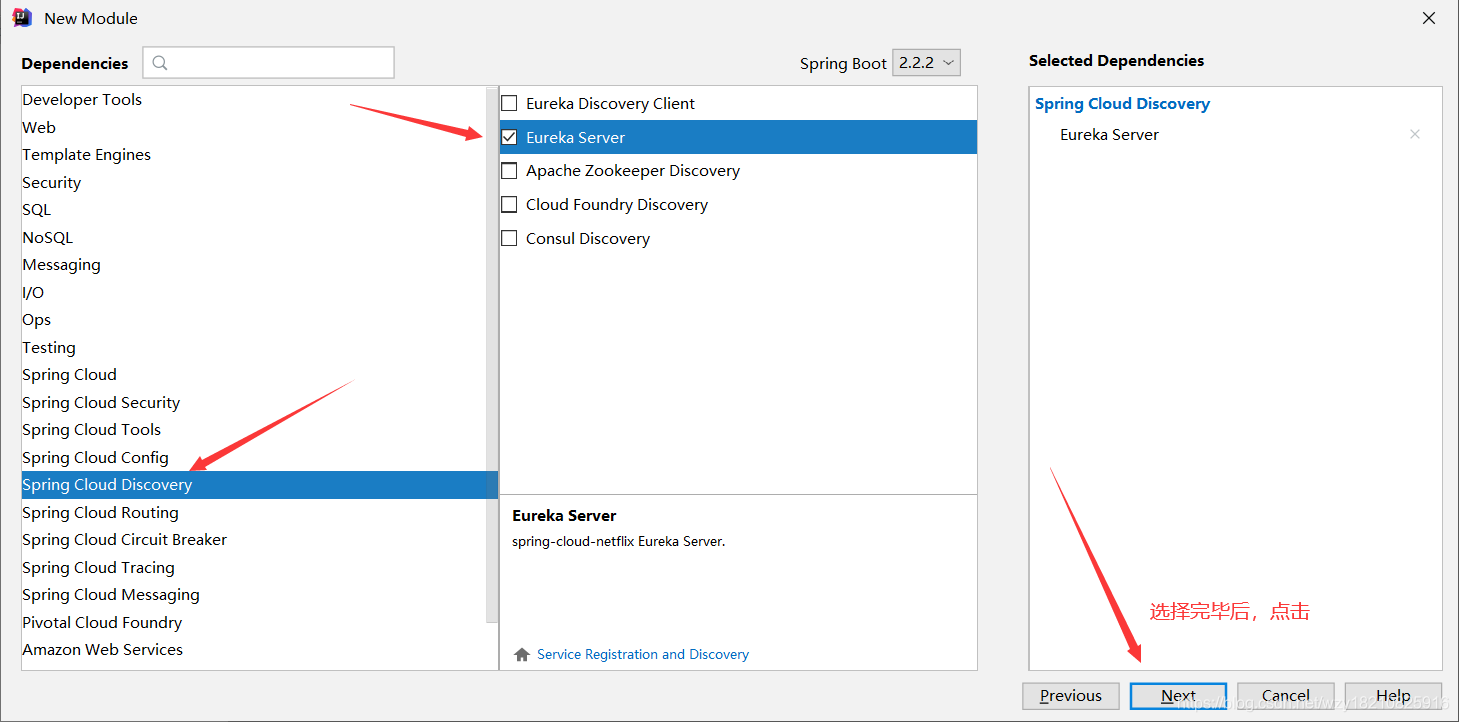The height and width of the screenshot is (722, 1459).
Task: Click the IntelliJ logo in title bar
Action: (22, 18)
